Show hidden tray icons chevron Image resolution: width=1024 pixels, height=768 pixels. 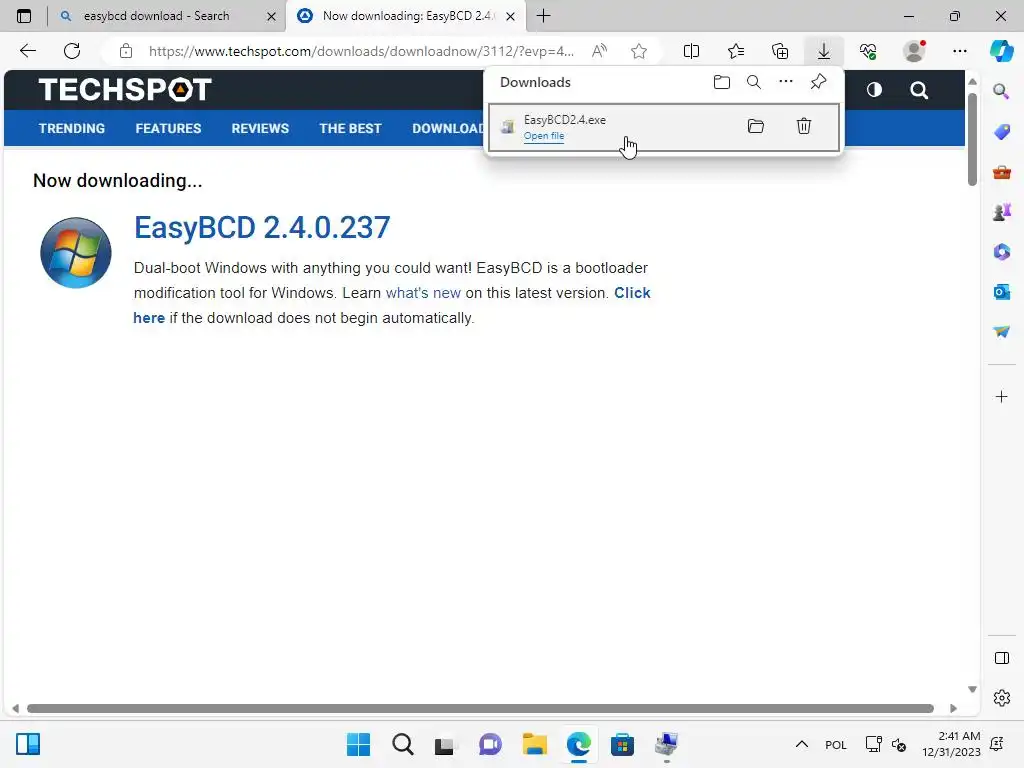click(x=801, y=744)
